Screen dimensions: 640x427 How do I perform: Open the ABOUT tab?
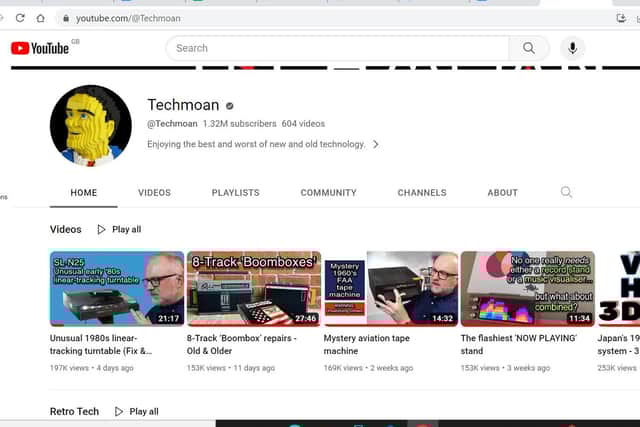(502, 193)
